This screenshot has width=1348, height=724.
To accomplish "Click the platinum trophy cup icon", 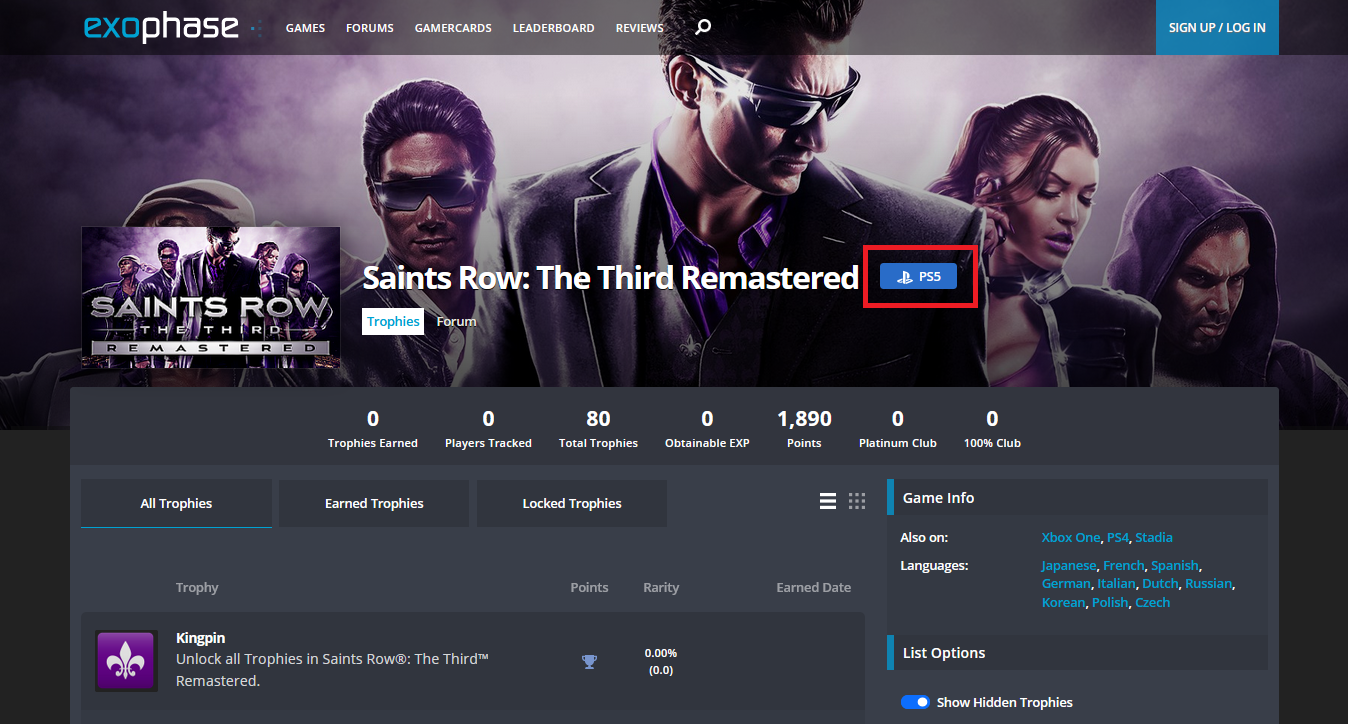I will 589,661.
